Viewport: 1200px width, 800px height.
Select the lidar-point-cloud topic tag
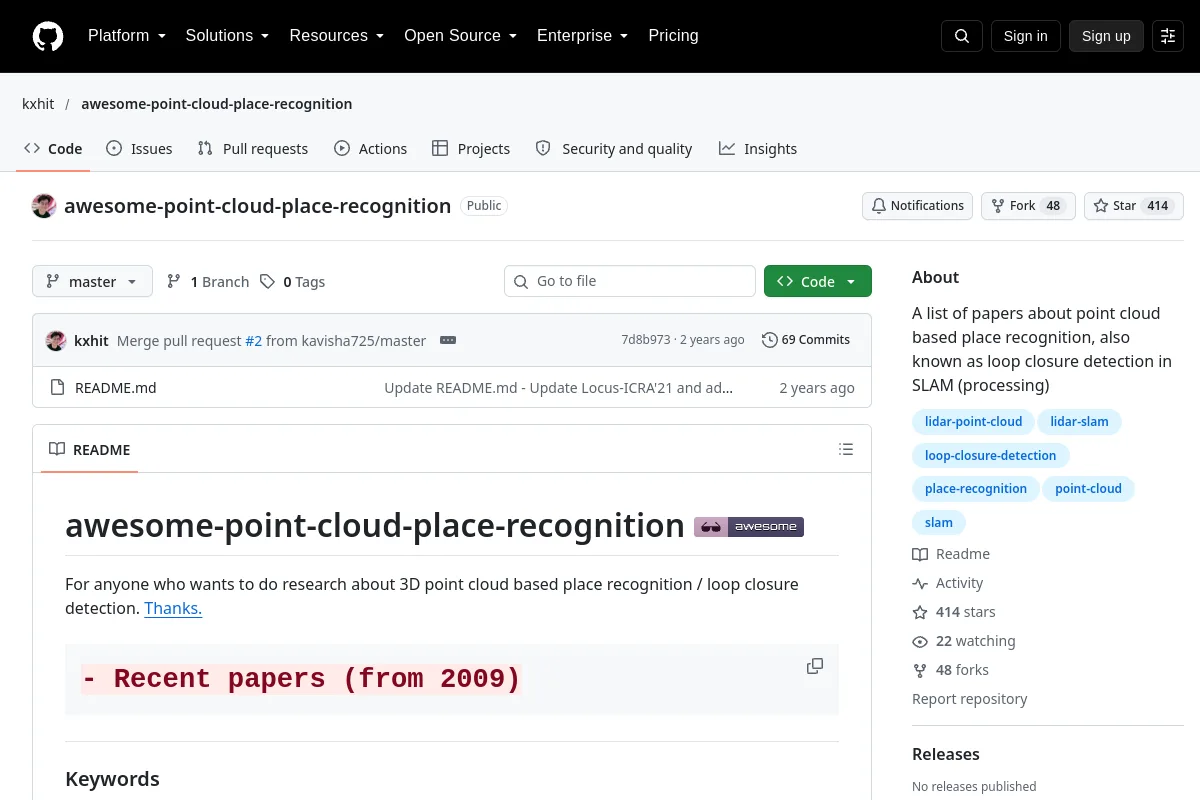tap(973, 422)
